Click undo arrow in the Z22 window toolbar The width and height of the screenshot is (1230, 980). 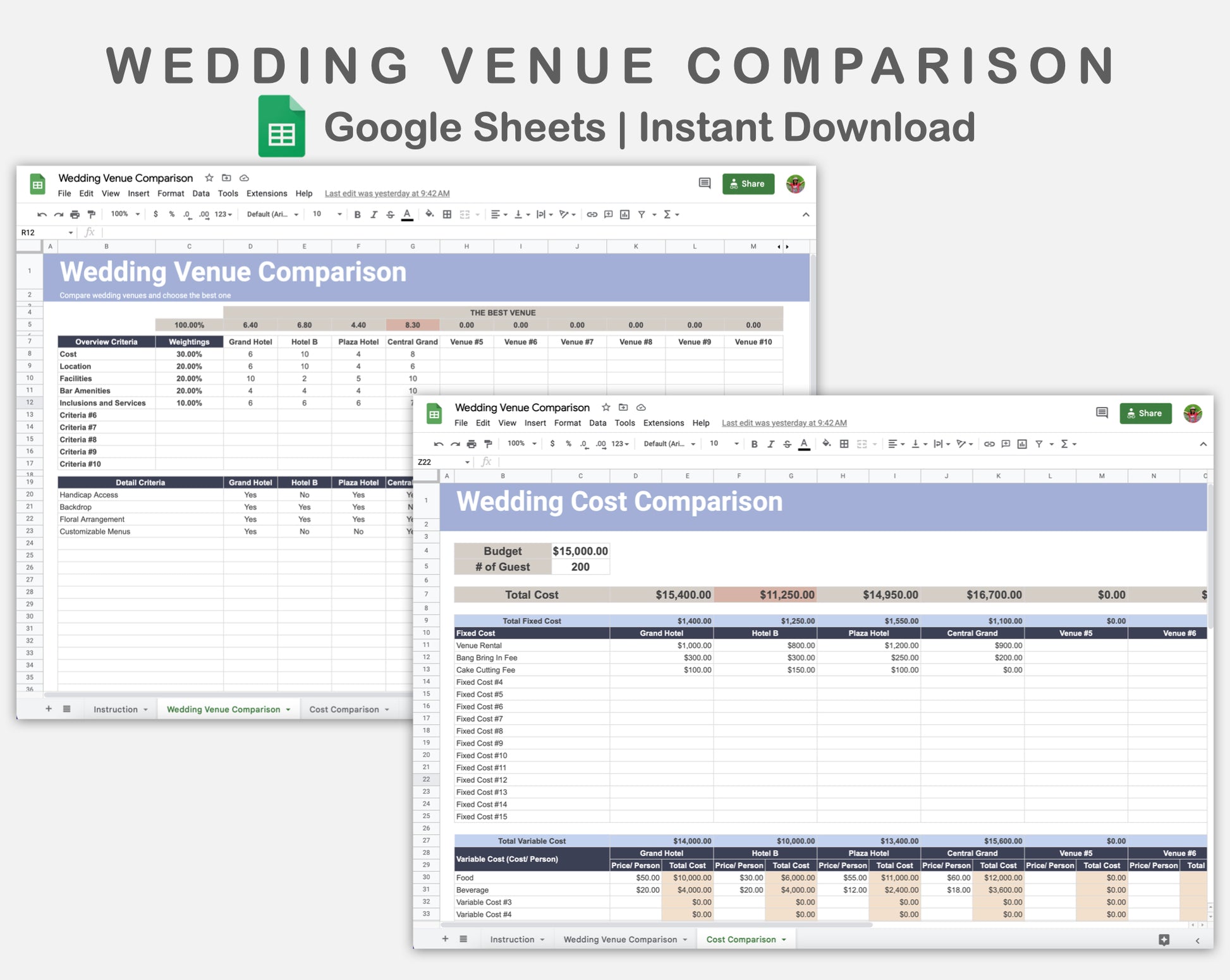(x=439, y=444)
